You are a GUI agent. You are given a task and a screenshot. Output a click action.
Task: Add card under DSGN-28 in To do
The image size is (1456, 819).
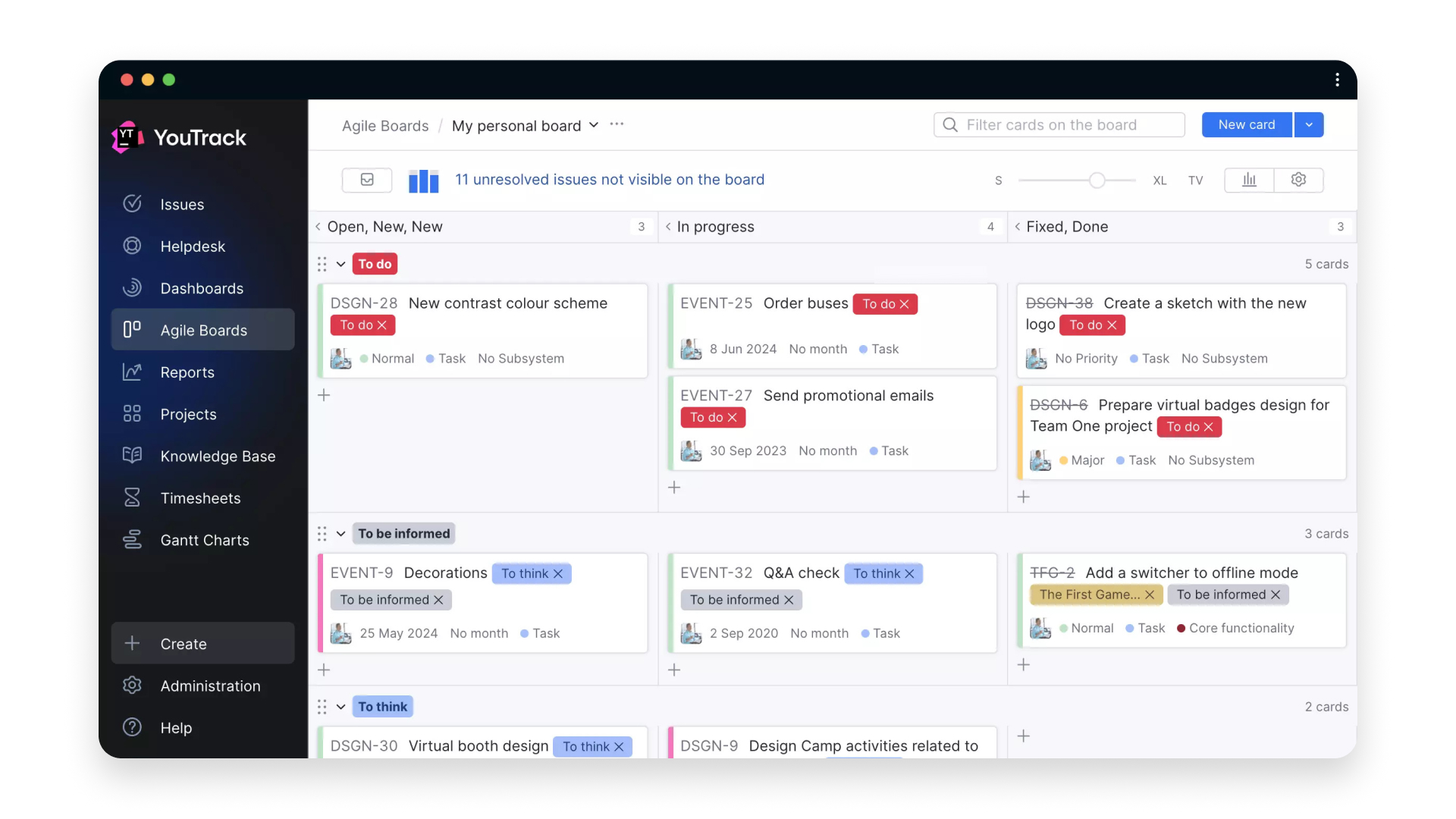click(x=324, y=395)
